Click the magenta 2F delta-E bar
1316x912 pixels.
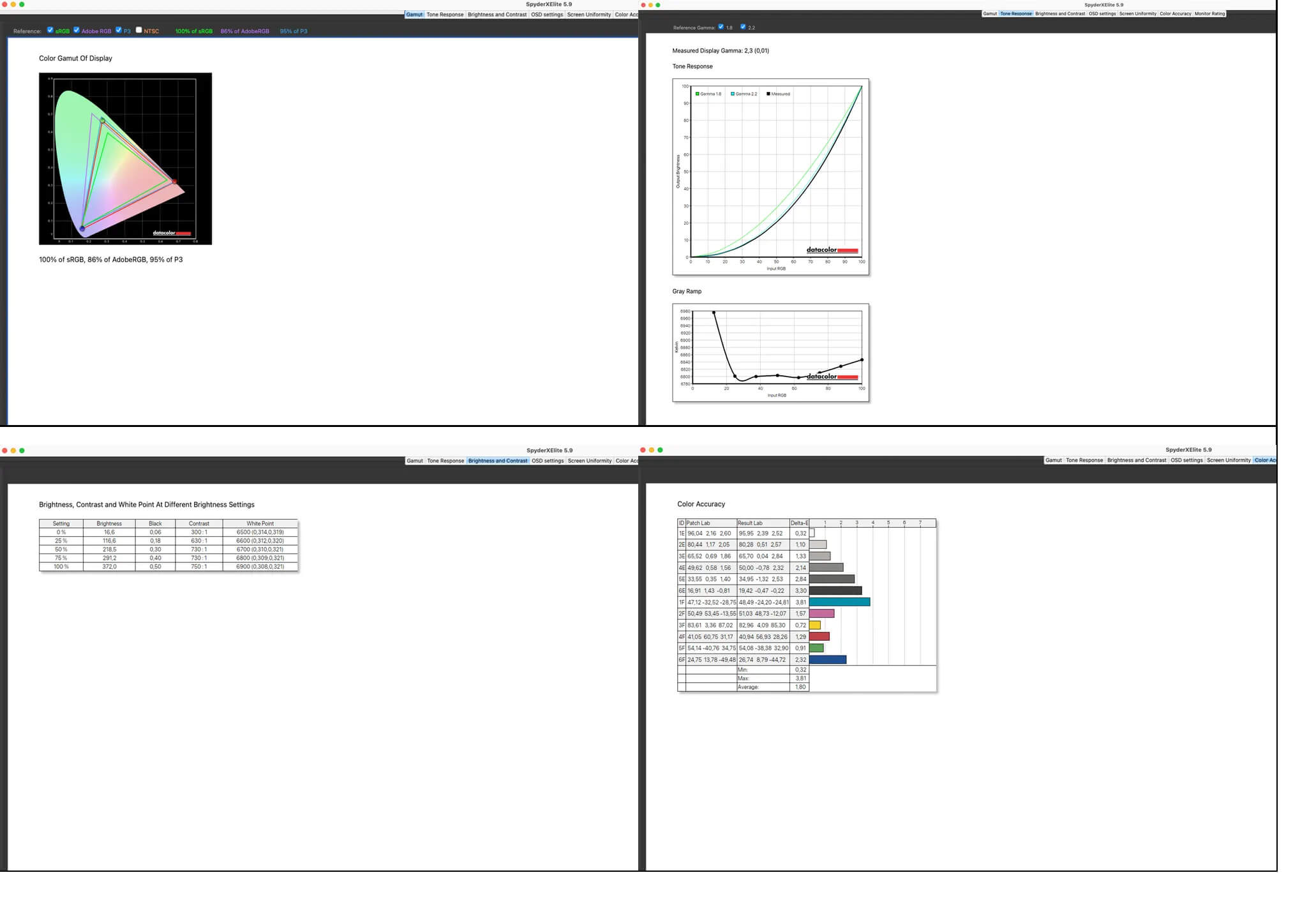821,613
